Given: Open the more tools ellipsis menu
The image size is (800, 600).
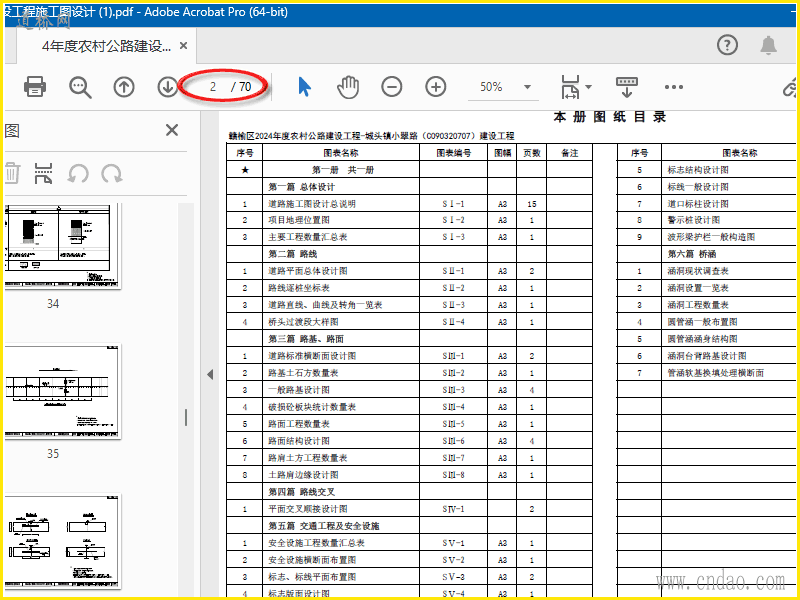Looking at the screenshot, I should point(673,87).
